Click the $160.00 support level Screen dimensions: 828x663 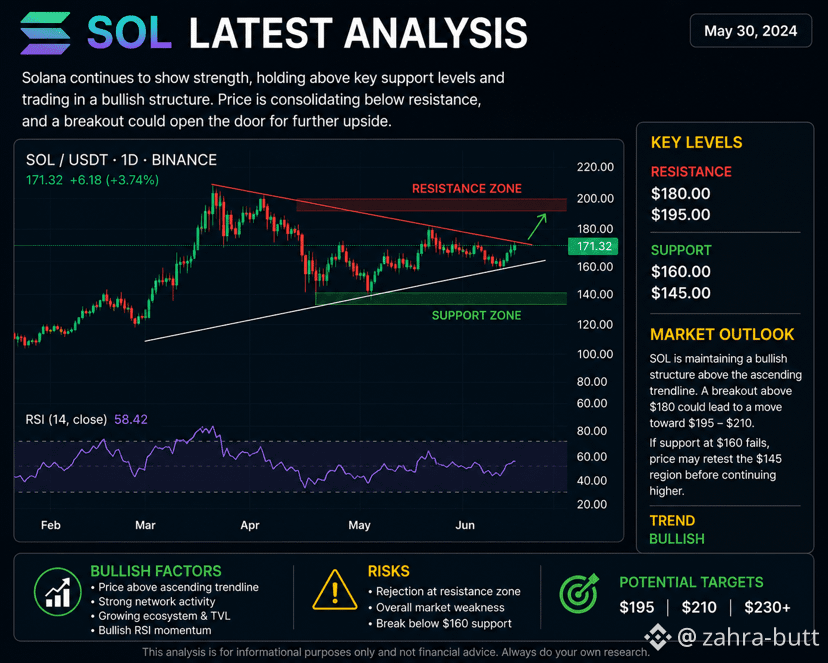(681, 272)
